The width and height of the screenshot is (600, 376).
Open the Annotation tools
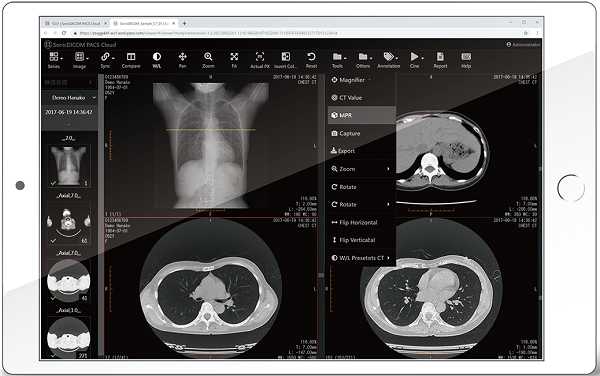(x=389, y=60)
